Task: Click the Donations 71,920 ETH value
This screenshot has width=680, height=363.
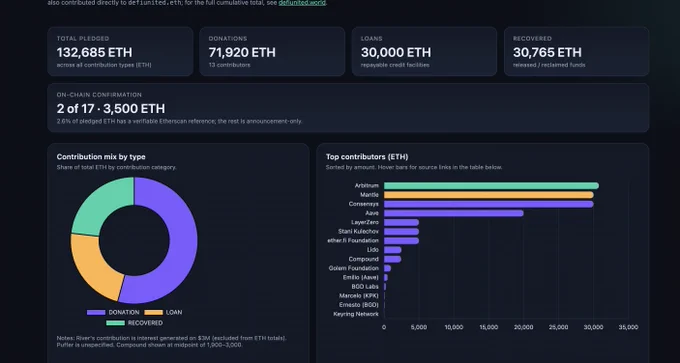Action: point(242,52)
